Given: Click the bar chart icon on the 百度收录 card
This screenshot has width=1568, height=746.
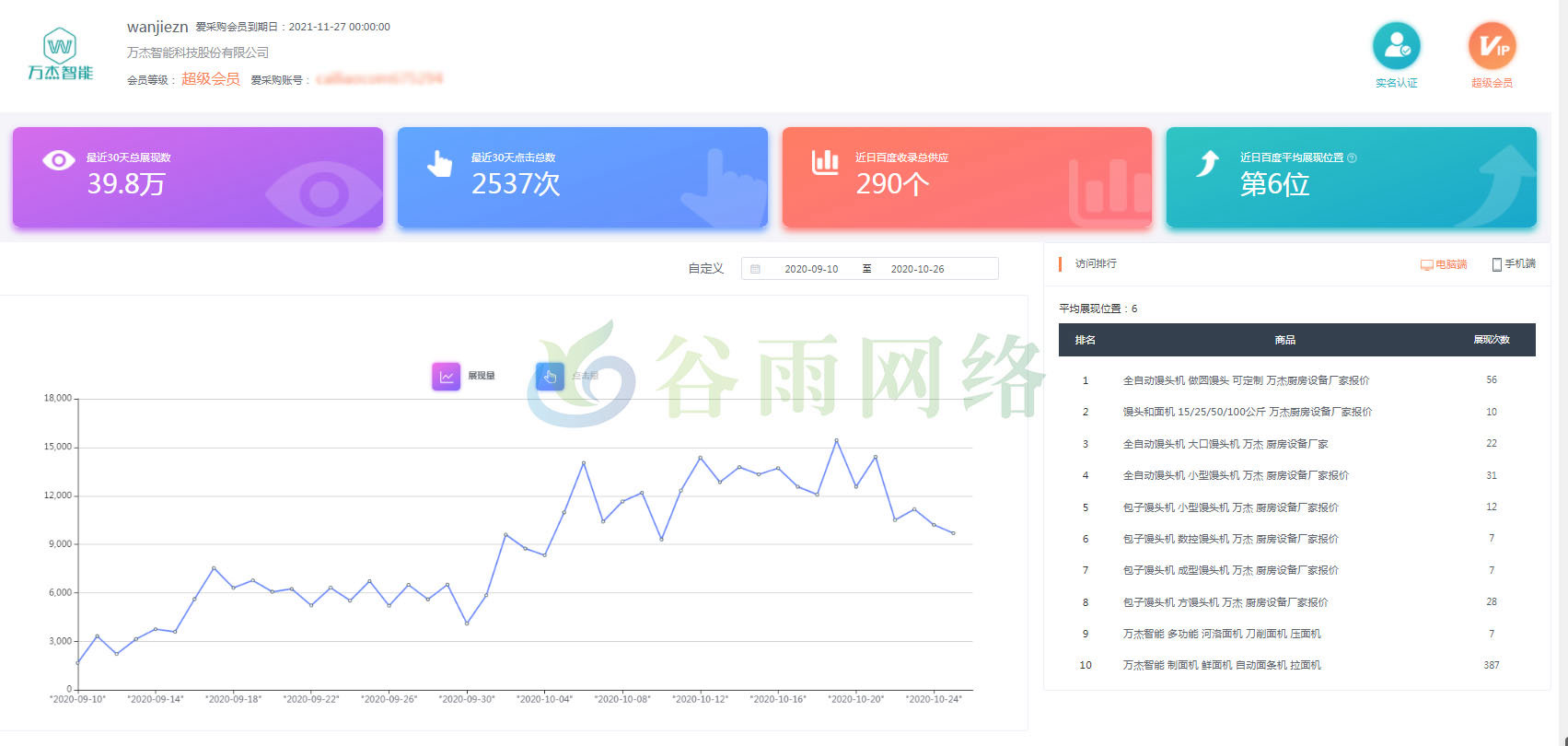Looking at the screenshot, I should tap(825, 162).
